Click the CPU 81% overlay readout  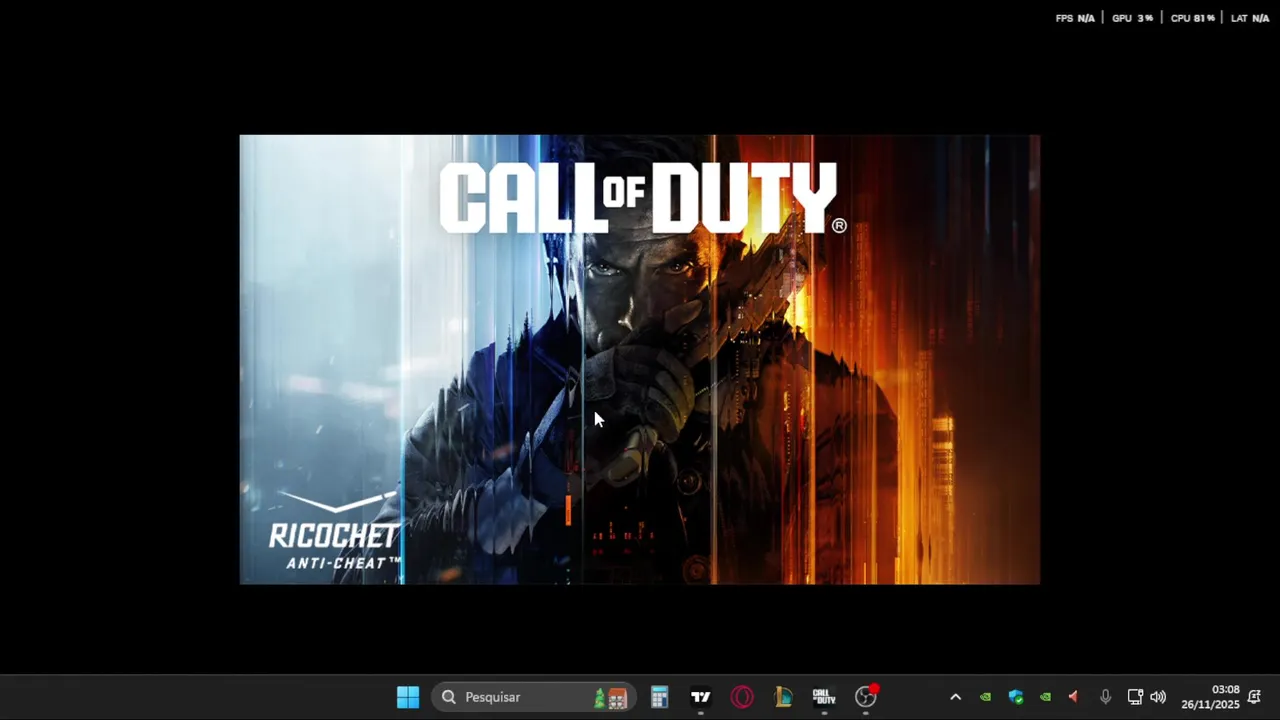coord(1192,18)
